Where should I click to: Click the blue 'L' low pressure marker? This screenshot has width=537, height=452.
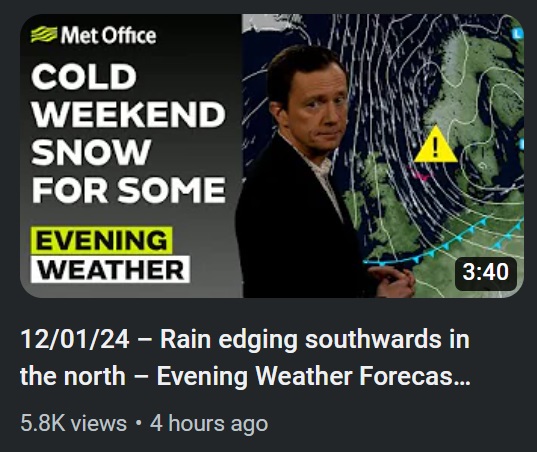pos(517,33)
